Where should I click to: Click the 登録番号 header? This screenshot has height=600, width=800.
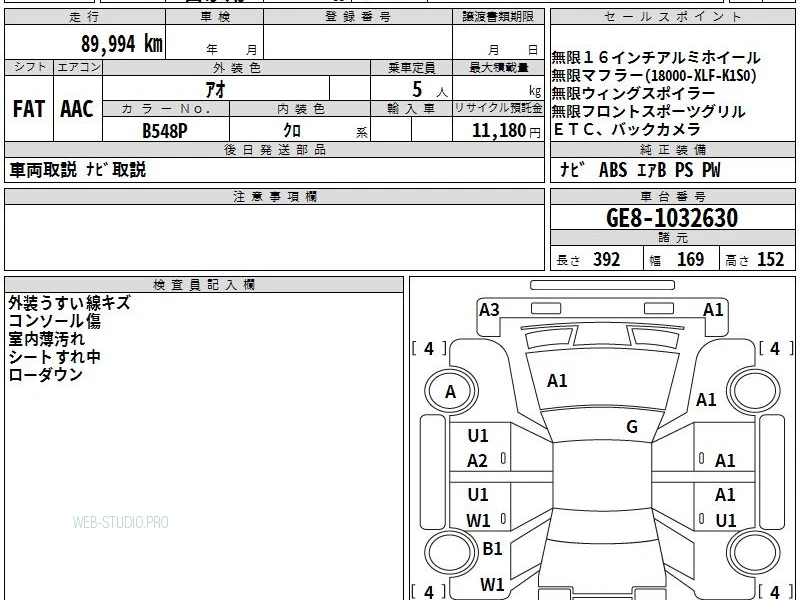358,17
